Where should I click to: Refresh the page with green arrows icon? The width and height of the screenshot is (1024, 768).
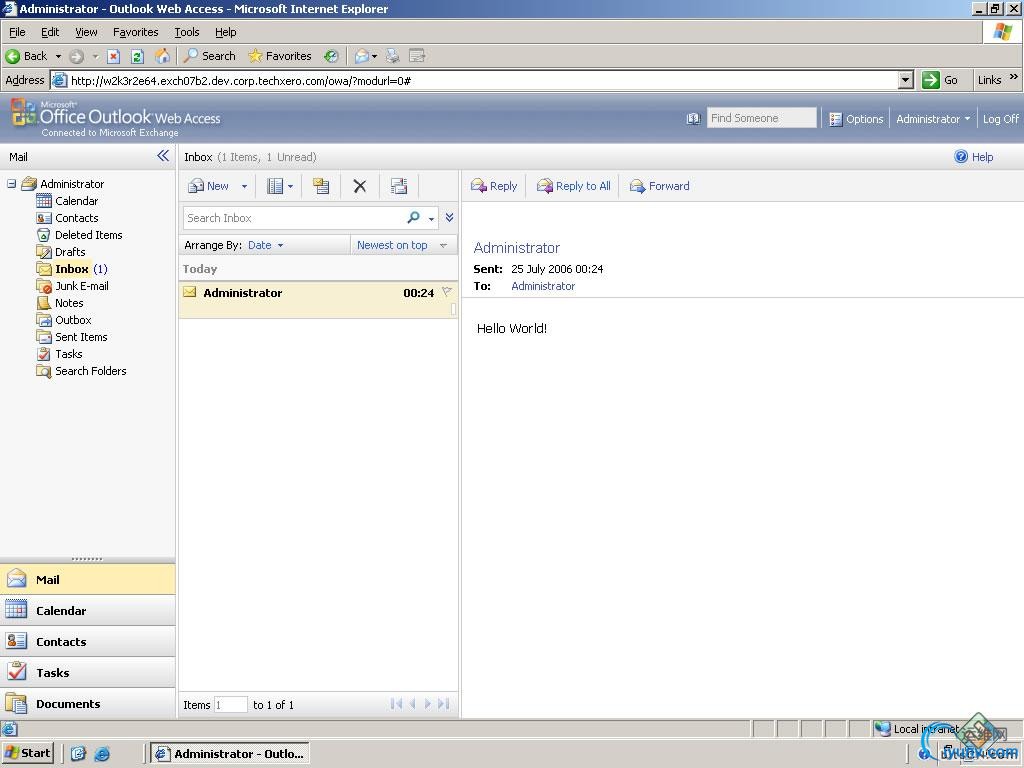point(137,56)
